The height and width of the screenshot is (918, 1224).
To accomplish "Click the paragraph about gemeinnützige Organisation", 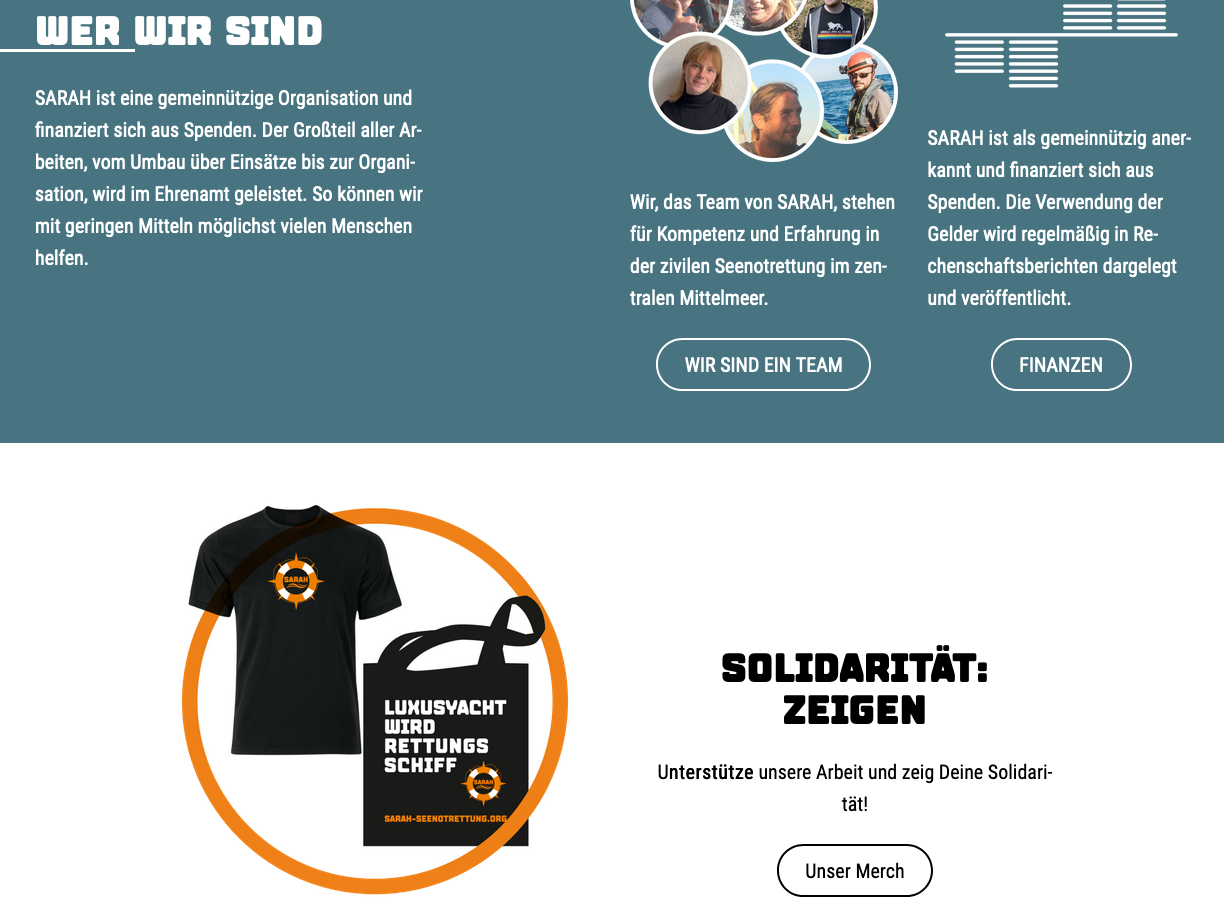I will [229, 178].
